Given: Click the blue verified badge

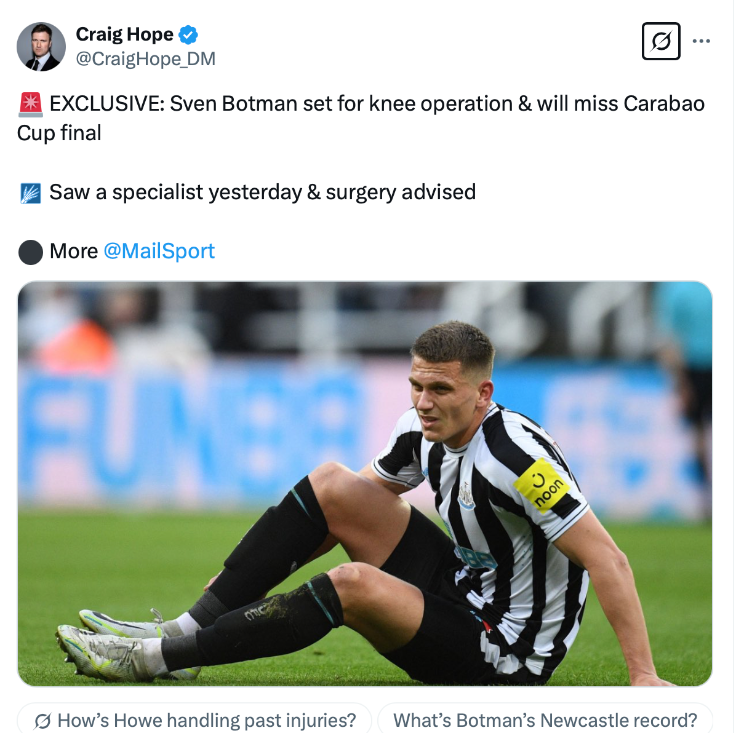Looking at the screenshot, I should point(188,35).
